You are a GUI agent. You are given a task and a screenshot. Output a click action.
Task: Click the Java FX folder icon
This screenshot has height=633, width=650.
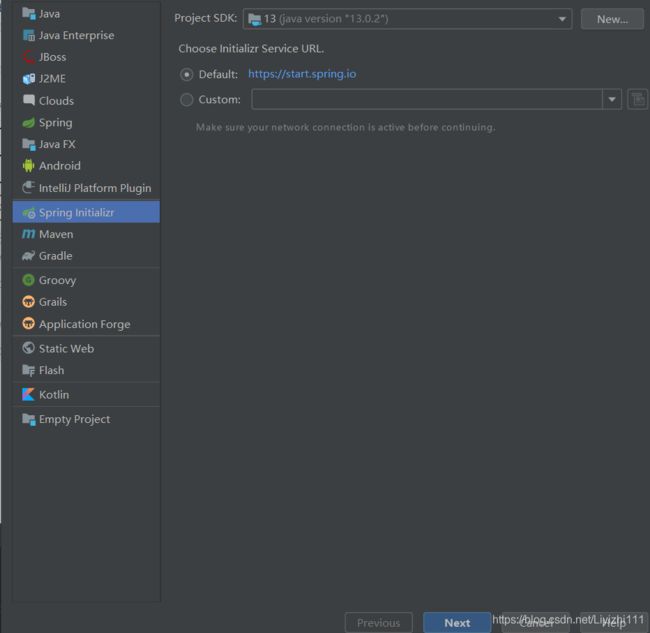pos(29,144)
